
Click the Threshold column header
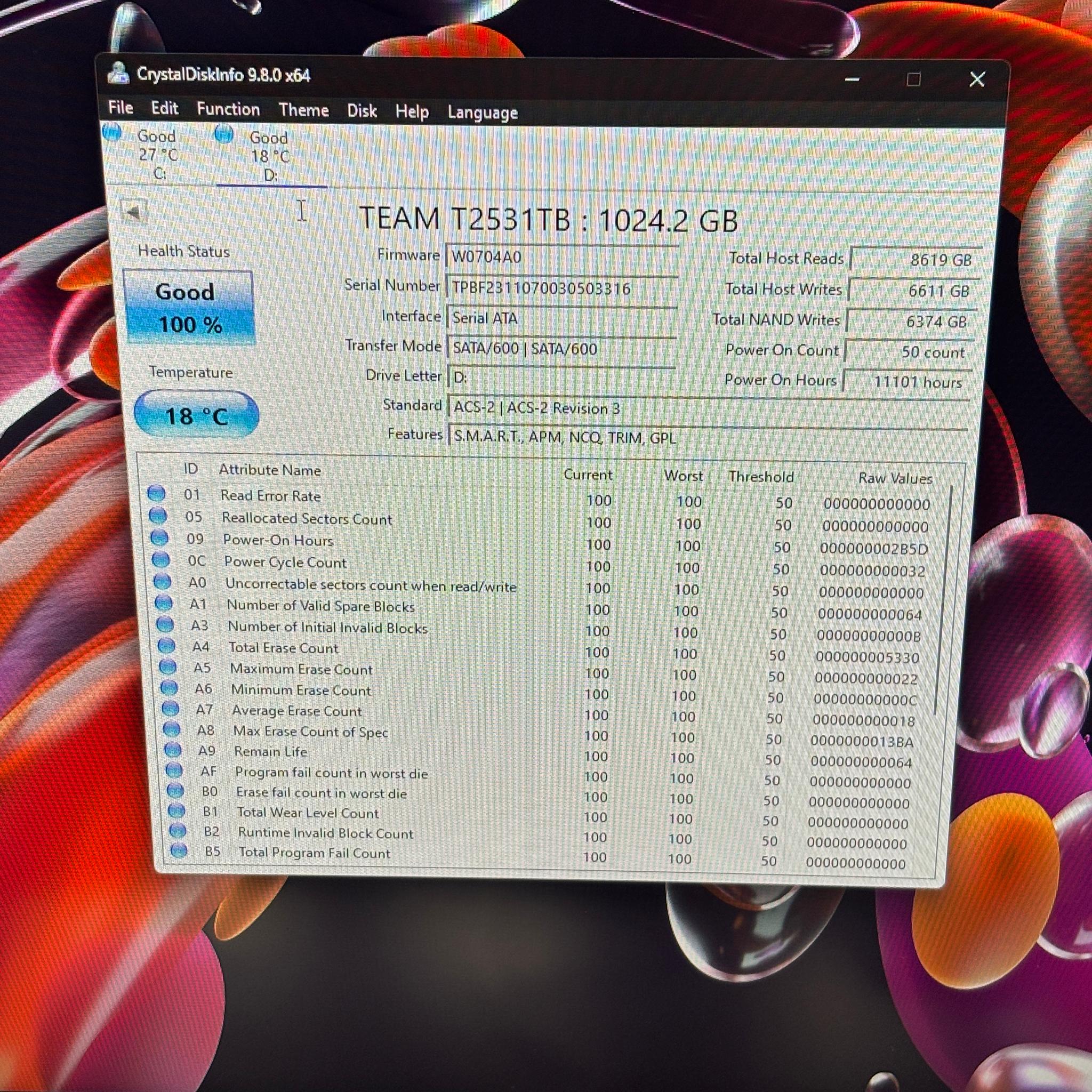tap(761, 477)
